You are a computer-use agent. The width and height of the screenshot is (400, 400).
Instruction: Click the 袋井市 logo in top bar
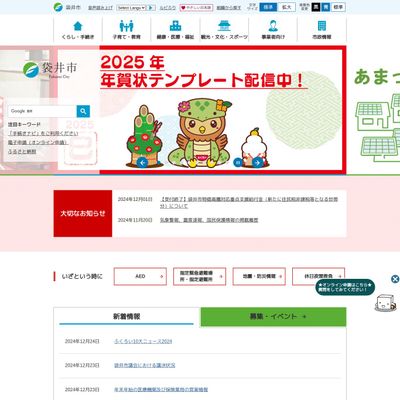[x=67, y=7]
